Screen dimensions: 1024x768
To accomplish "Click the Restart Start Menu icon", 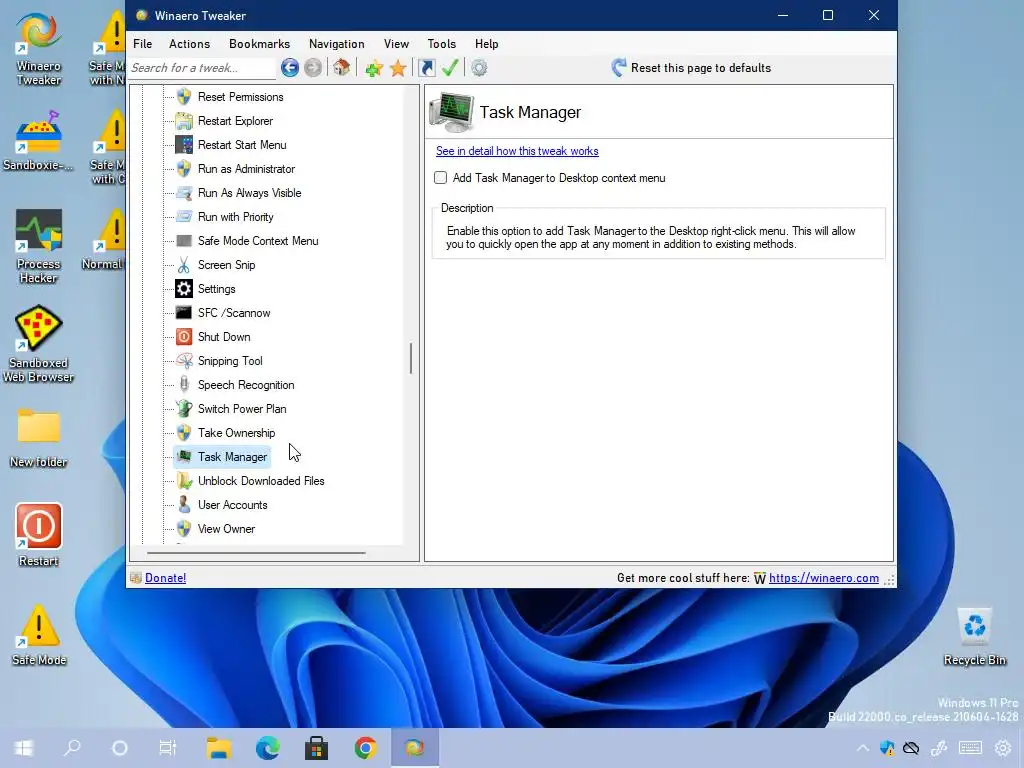I will 184,145.
